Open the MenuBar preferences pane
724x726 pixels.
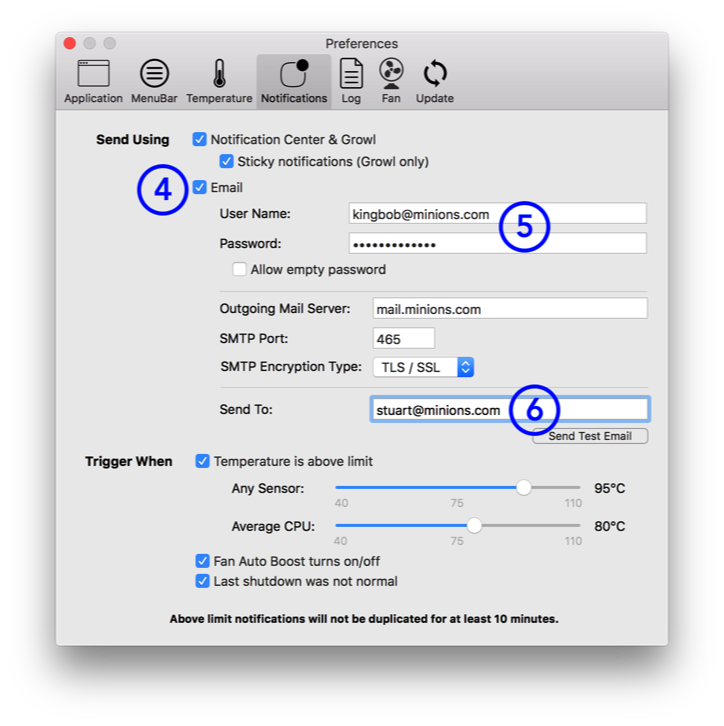[x=154, y=81]
